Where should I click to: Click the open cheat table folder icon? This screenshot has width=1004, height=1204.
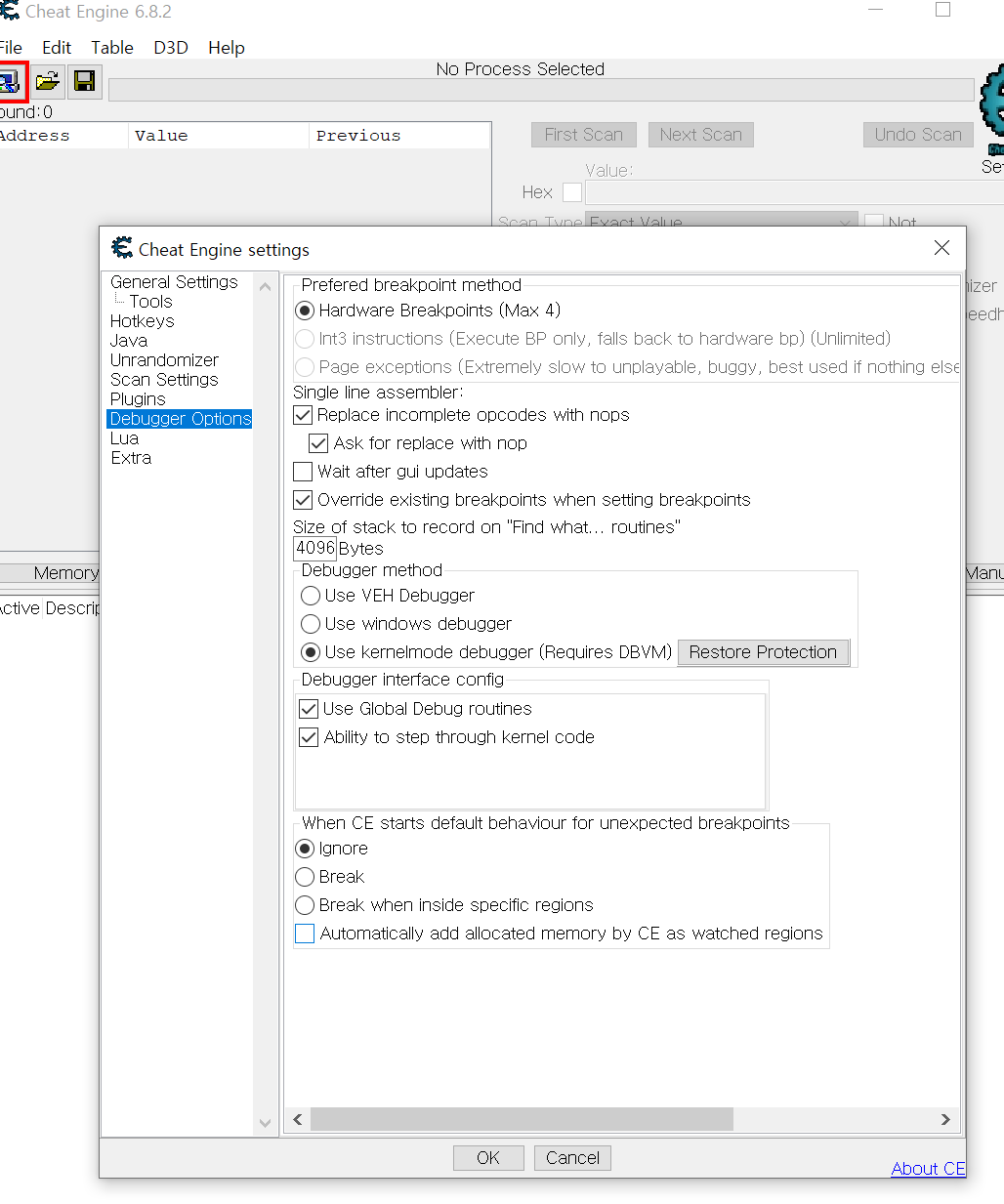pyautogui.click(x=48, y=82)
